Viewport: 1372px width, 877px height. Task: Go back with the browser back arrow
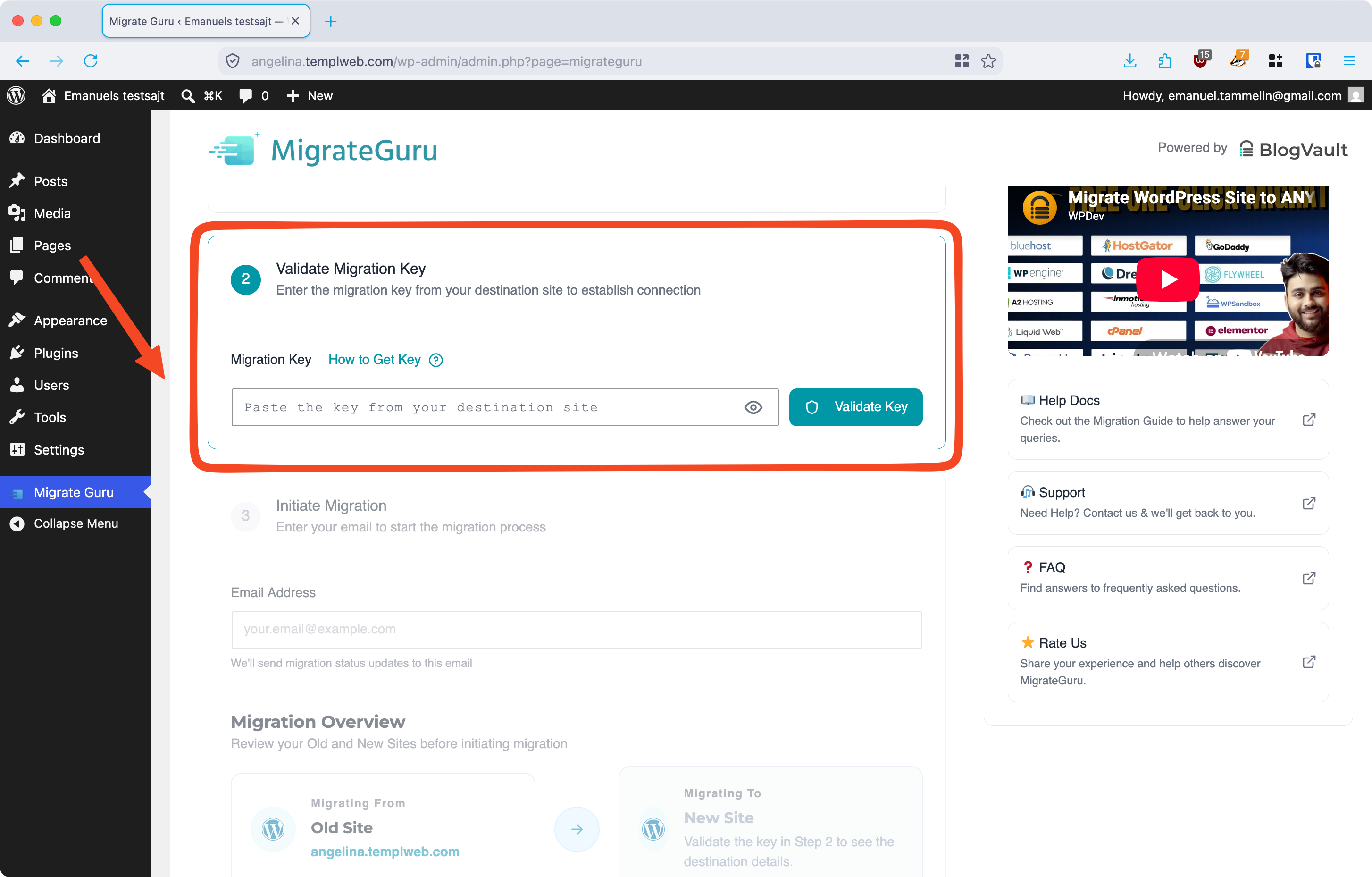pyautogui.click(x=22, y=61)
